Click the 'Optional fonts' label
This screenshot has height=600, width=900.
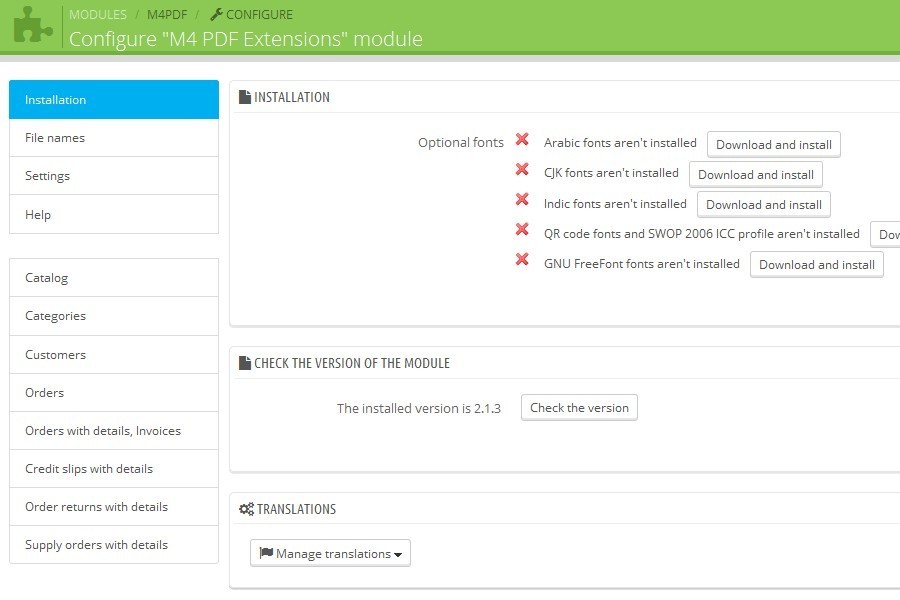point(460,142)
